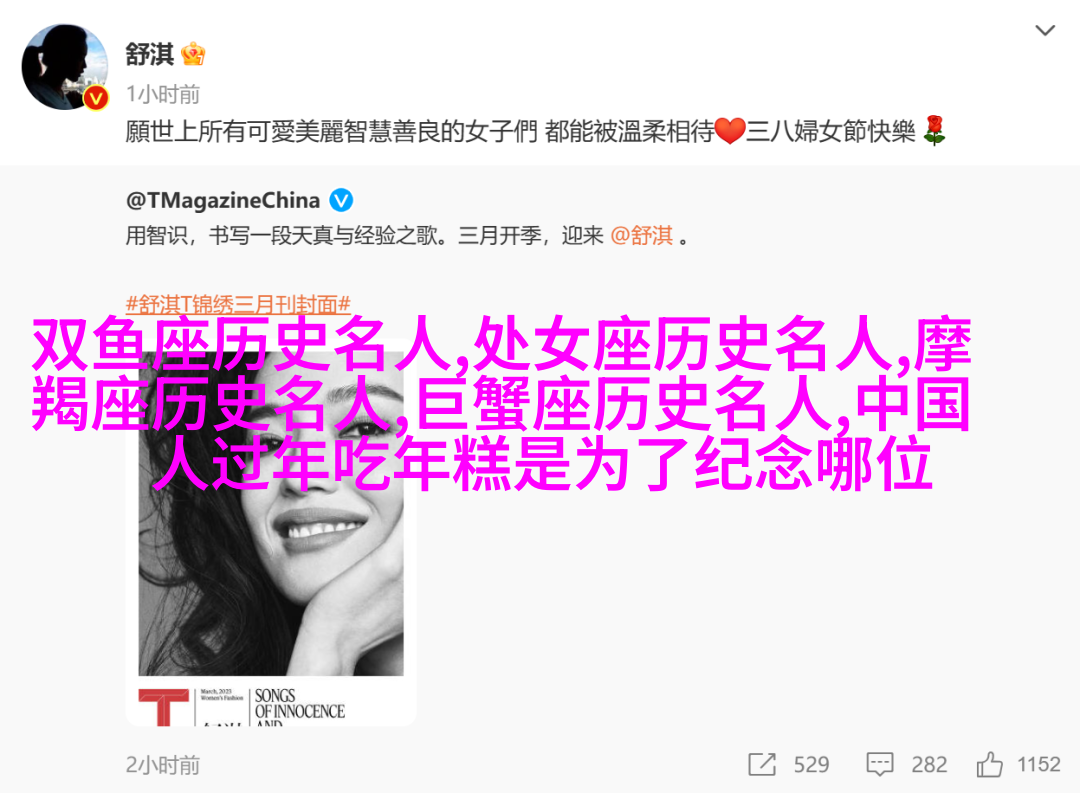Click the 1小时前 post timestamp
This screenshot has width=1080, height=793.
tap(163, 94)
